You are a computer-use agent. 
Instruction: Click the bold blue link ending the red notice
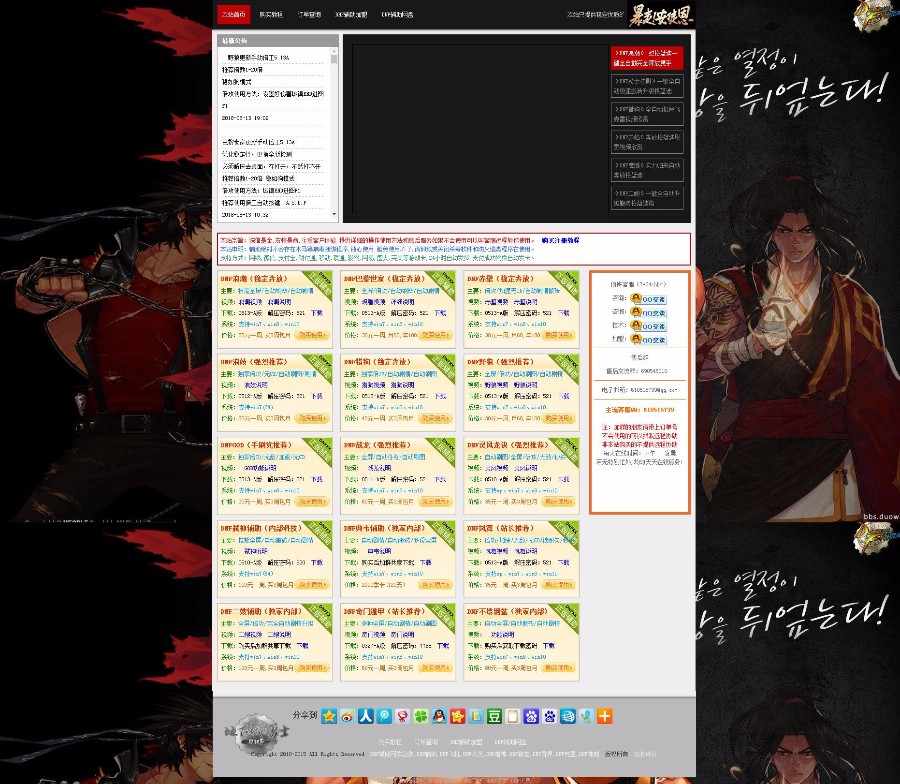point(560,240)
